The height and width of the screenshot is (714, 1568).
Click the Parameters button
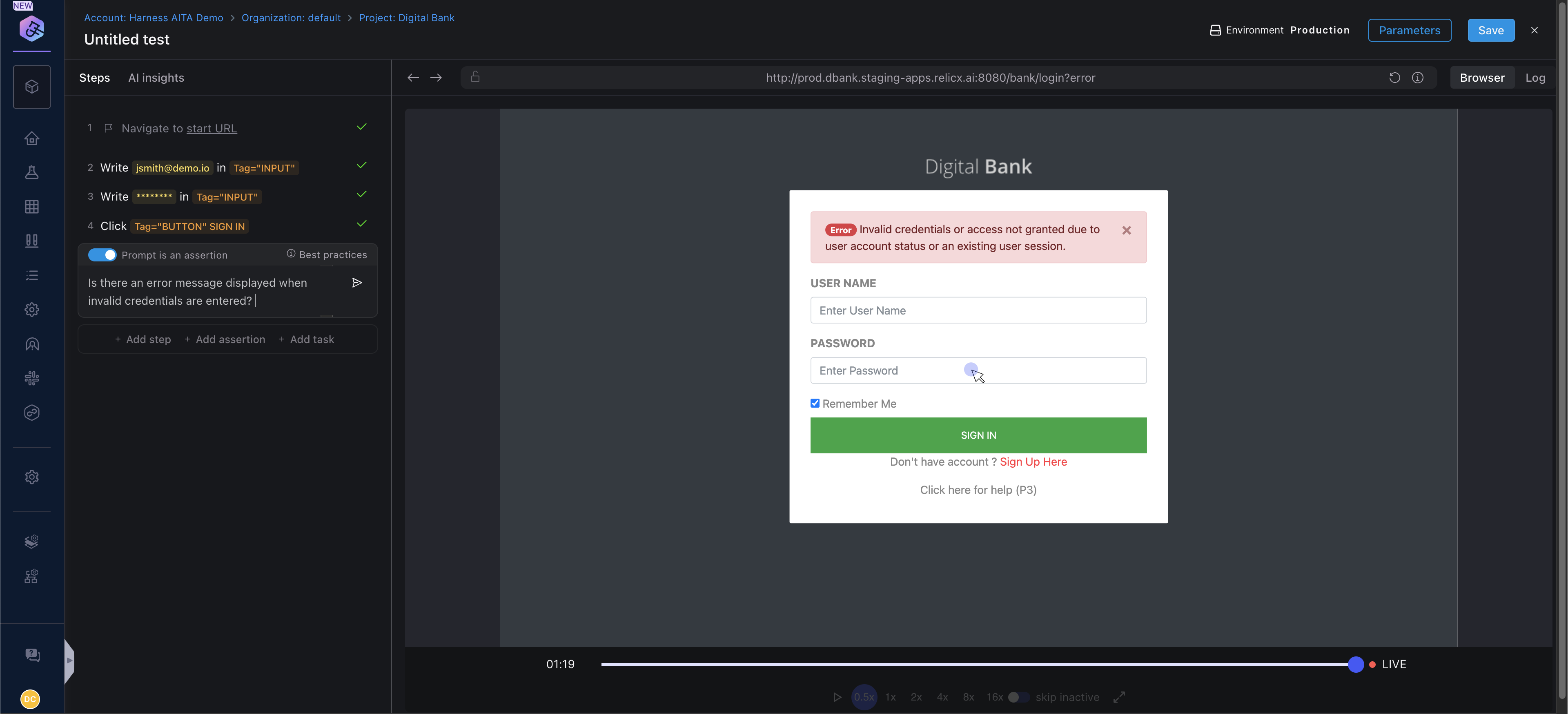pyautogui.click(x=1409, y=30)
